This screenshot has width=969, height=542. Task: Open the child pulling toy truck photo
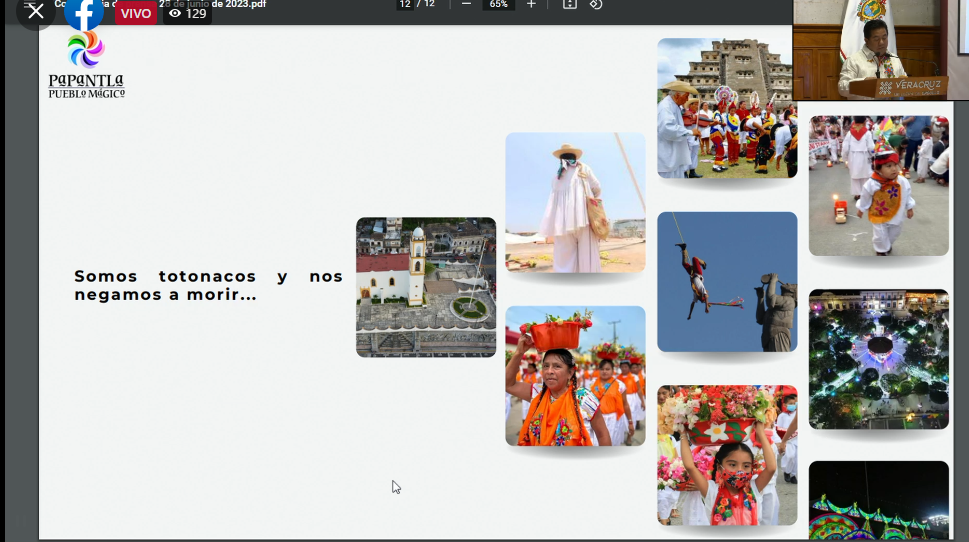tap(879, 186)
